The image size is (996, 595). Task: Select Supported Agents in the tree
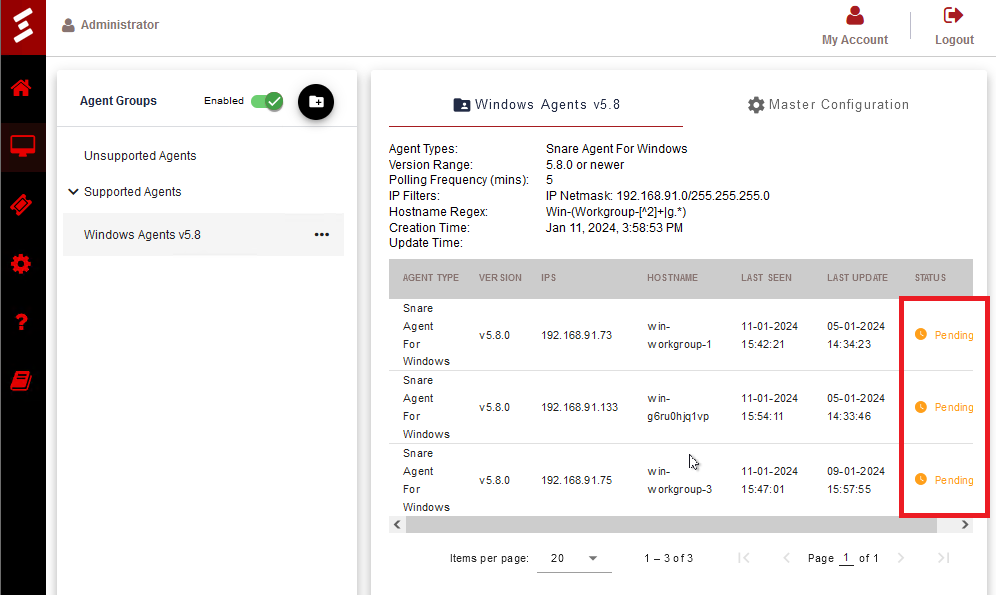(x=132, y=192)
